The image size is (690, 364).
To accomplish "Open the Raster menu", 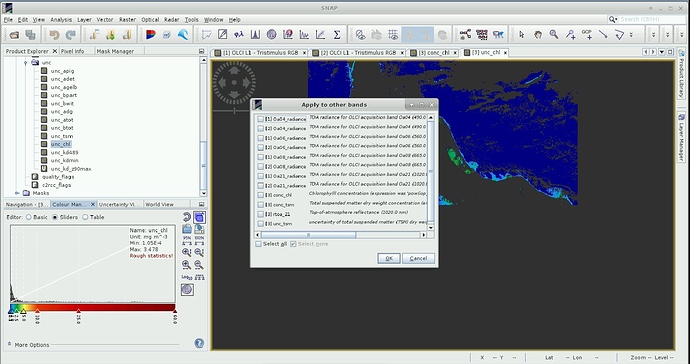I will point(127,20).
